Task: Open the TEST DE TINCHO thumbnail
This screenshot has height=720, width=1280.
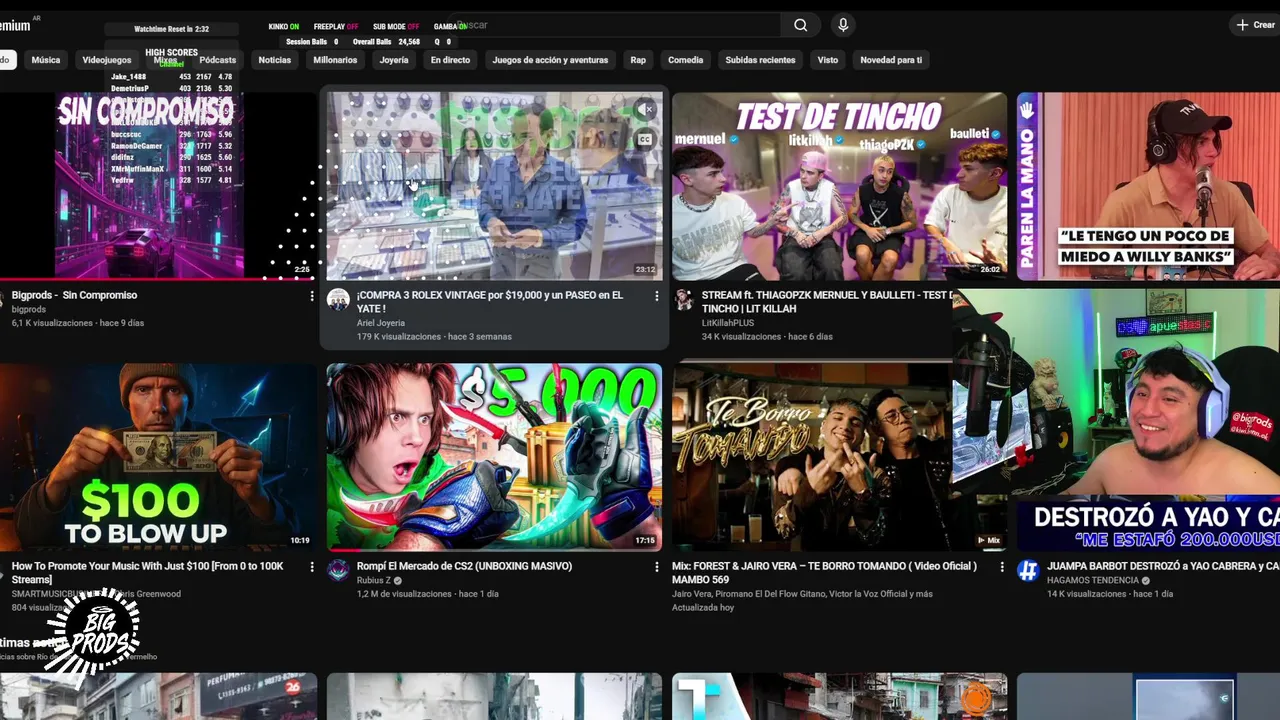Action: pyautogui.click(x=839, y=186)
